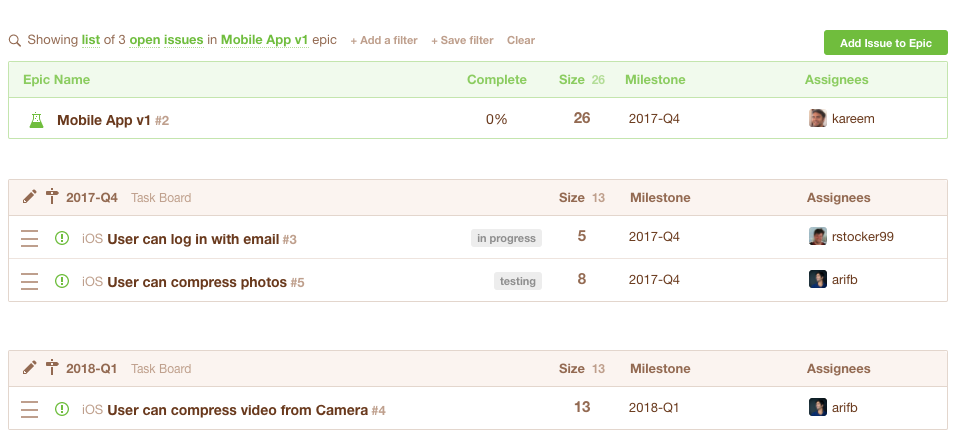Click drag handle for compress video issue
Image resolution: width=960 pixels, height=447 pixels.
30,409
